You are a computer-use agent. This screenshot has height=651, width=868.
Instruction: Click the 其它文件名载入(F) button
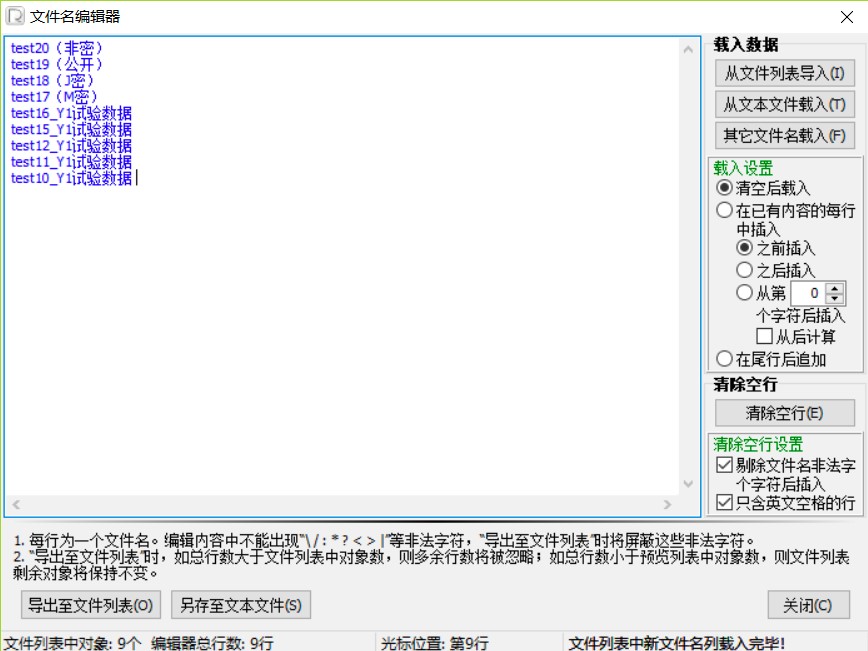pos(784,136)
